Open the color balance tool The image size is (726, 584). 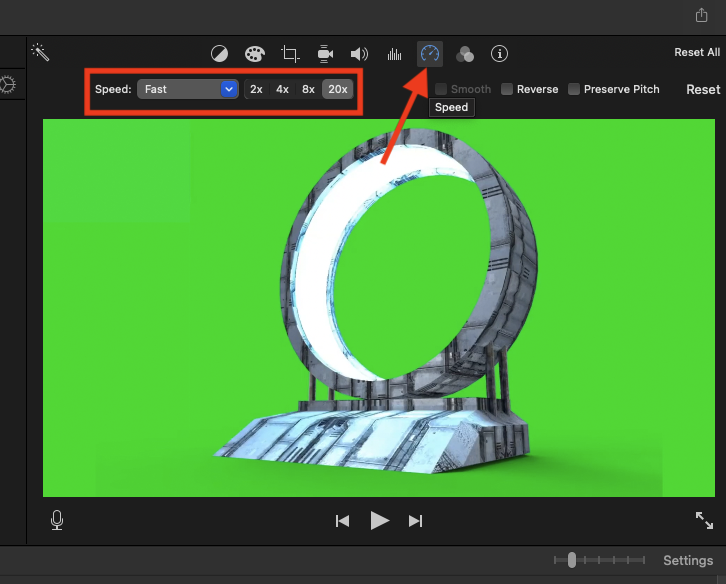[219, 54]
